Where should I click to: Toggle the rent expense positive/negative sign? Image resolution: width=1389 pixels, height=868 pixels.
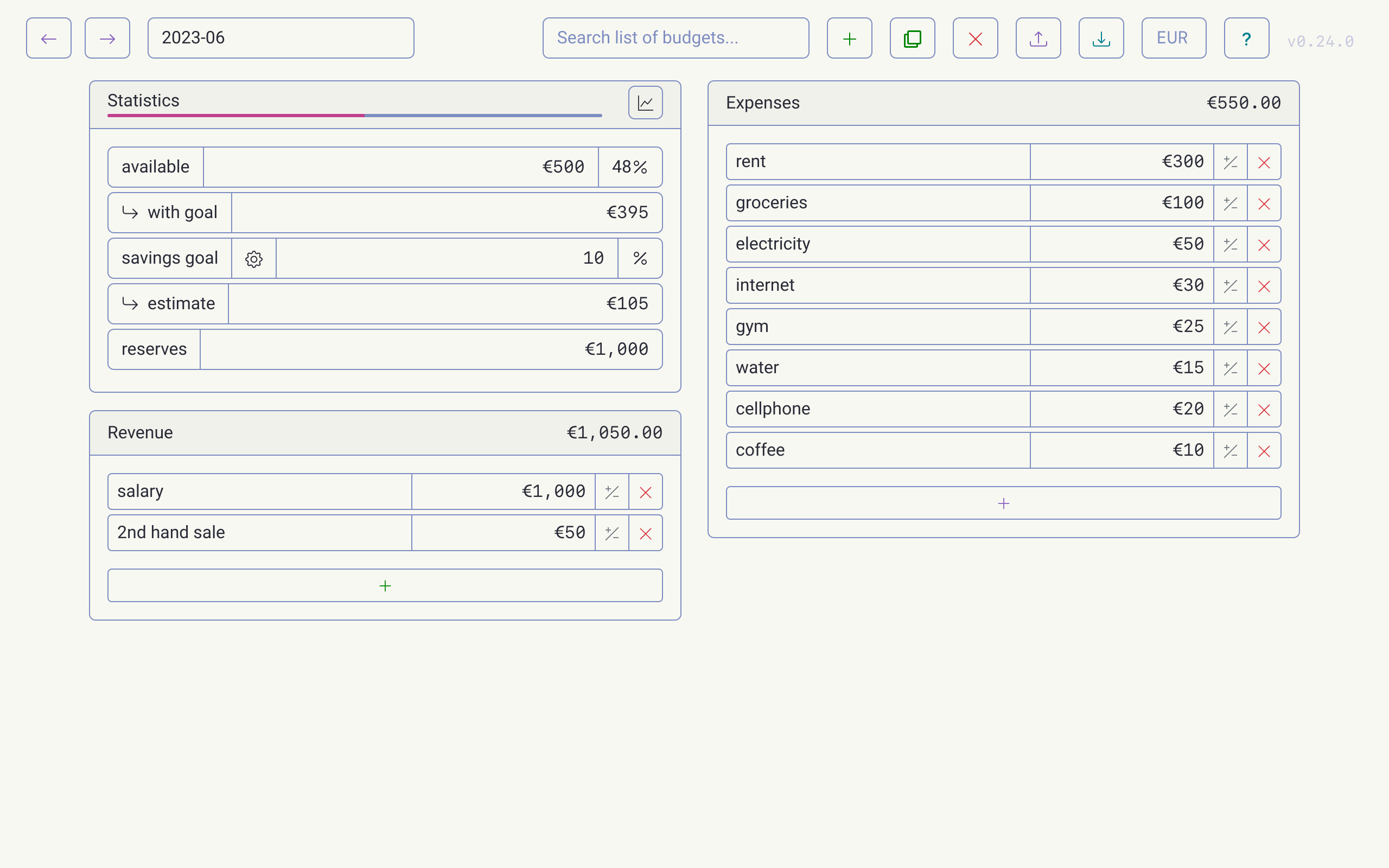point(1230,161)
